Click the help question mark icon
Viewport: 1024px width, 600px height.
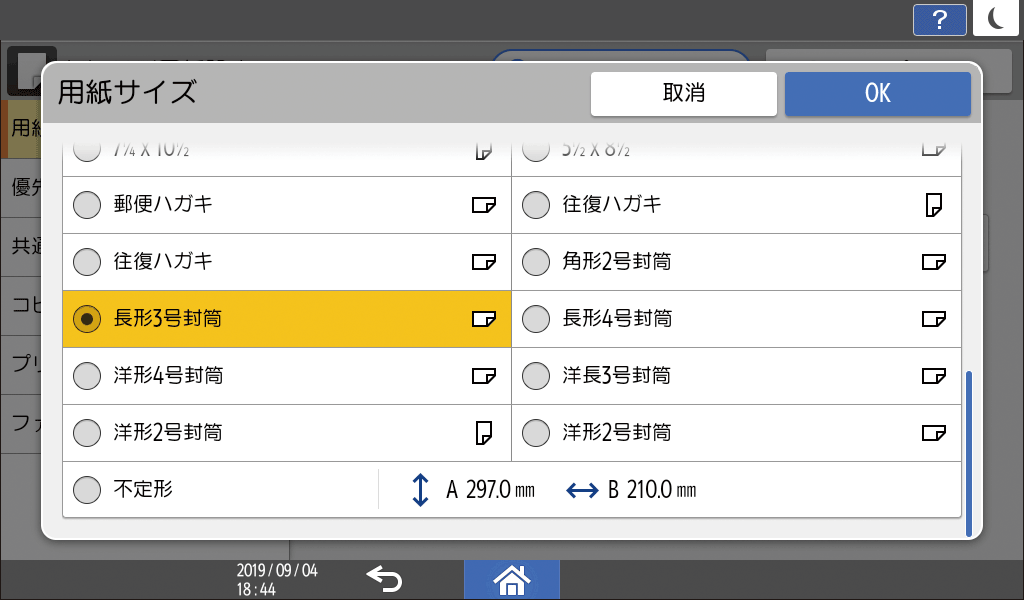tap(939, 19)
